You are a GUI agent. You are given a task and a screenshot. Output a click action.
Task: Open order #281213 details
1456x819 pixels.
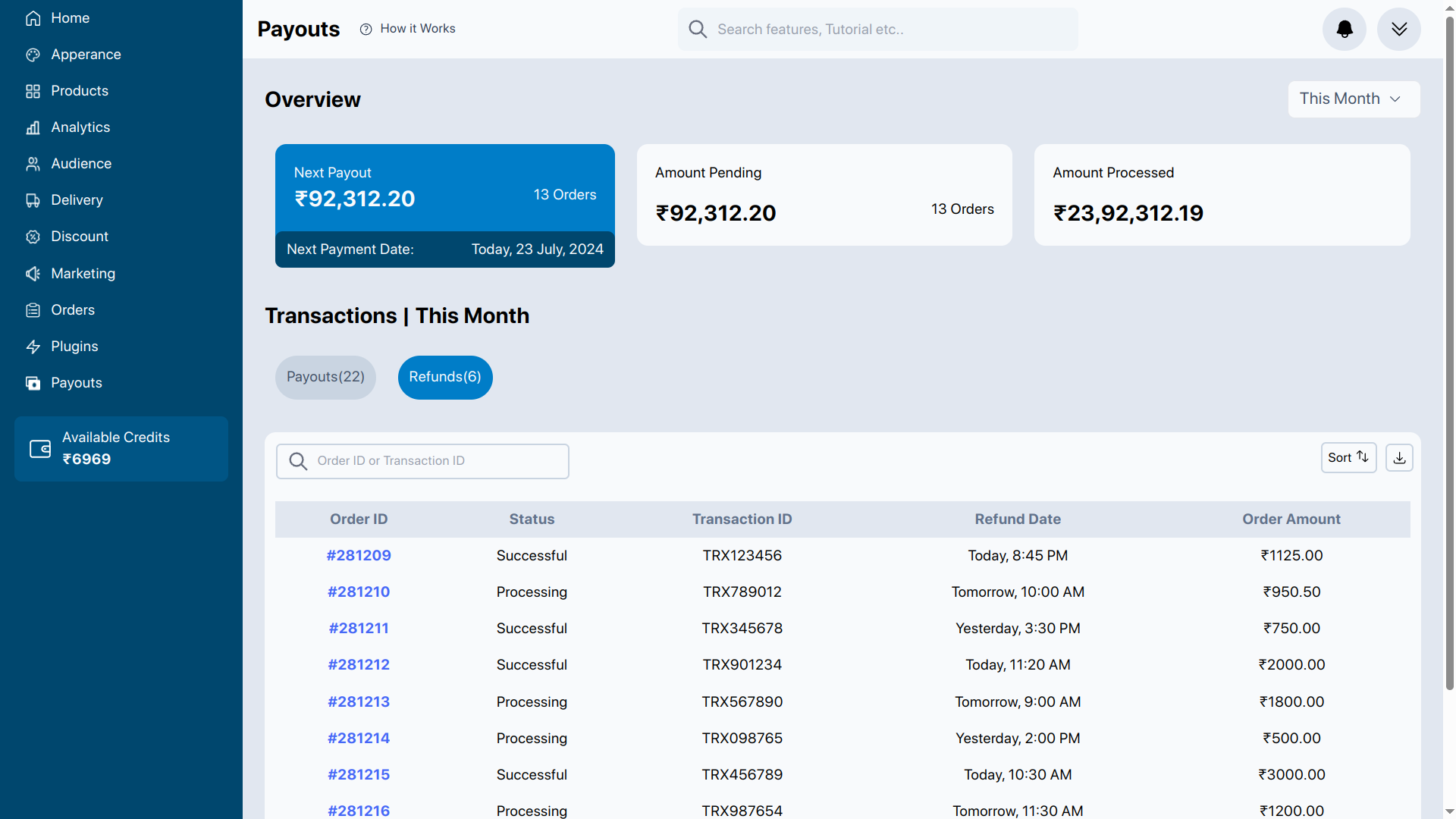coord(359,702)
